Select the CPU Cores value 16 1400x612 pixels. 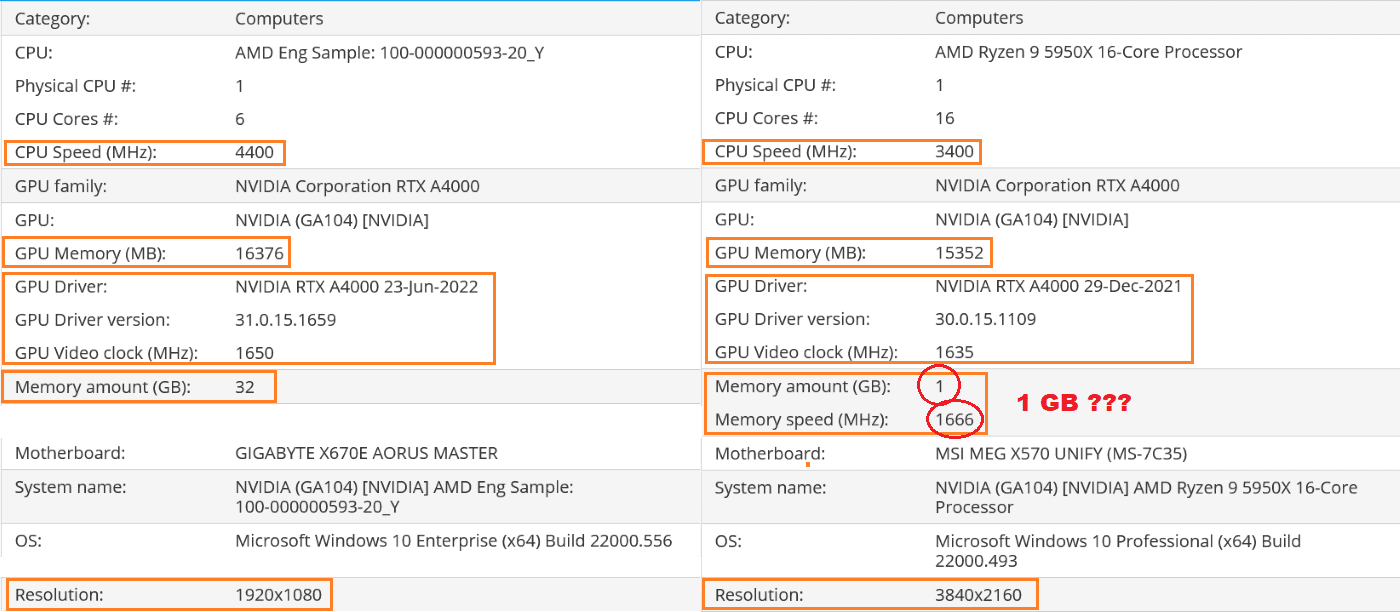945,118
